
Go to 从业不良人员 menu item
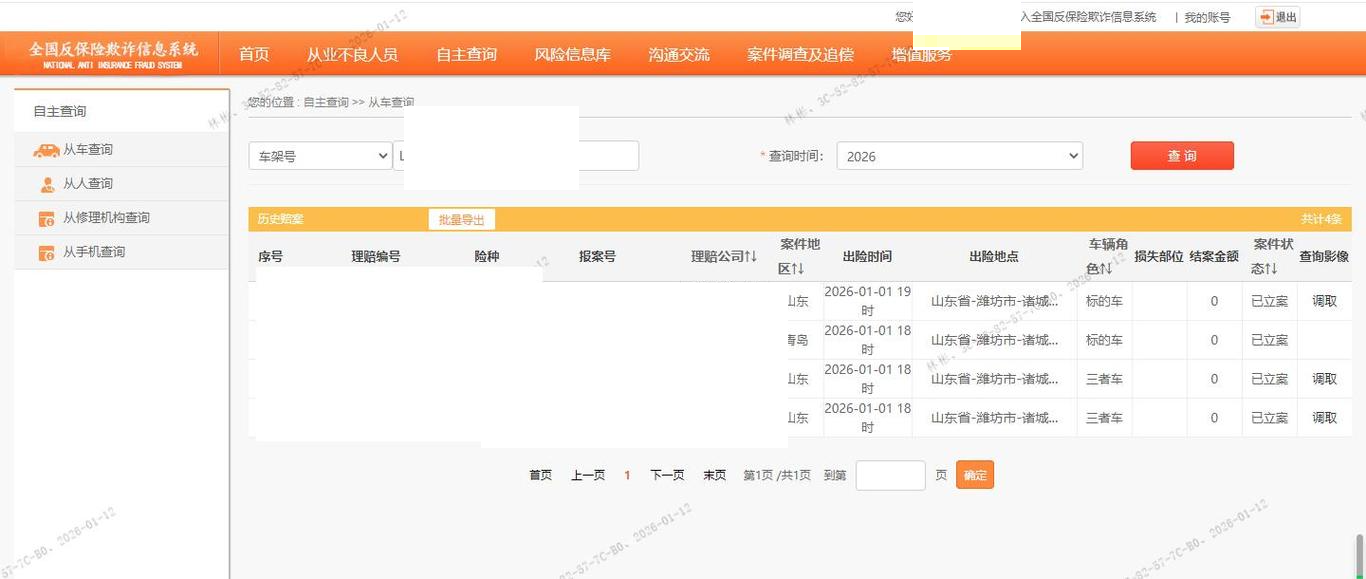pyautogui.click(x=352, y=54)
